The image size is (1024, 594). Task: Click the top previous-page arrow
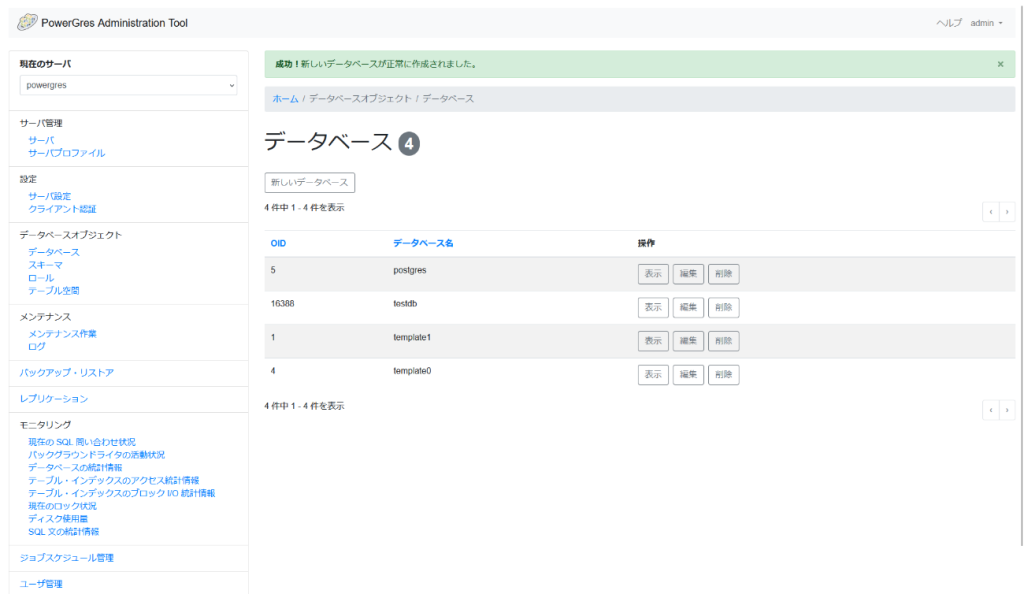coord(991,211)
